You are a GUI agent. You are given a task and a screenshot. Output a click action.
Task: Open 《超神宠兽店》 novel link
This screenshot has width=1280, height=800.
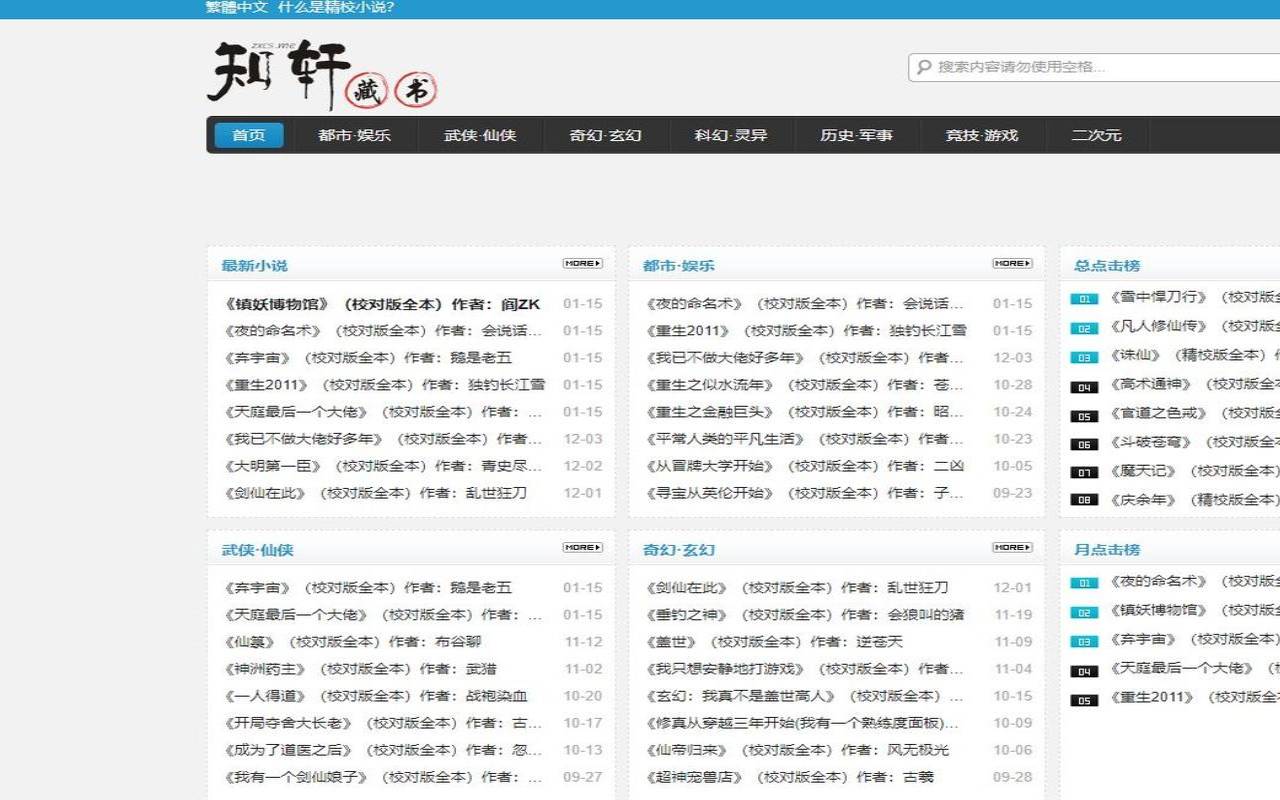coord(789,777)
